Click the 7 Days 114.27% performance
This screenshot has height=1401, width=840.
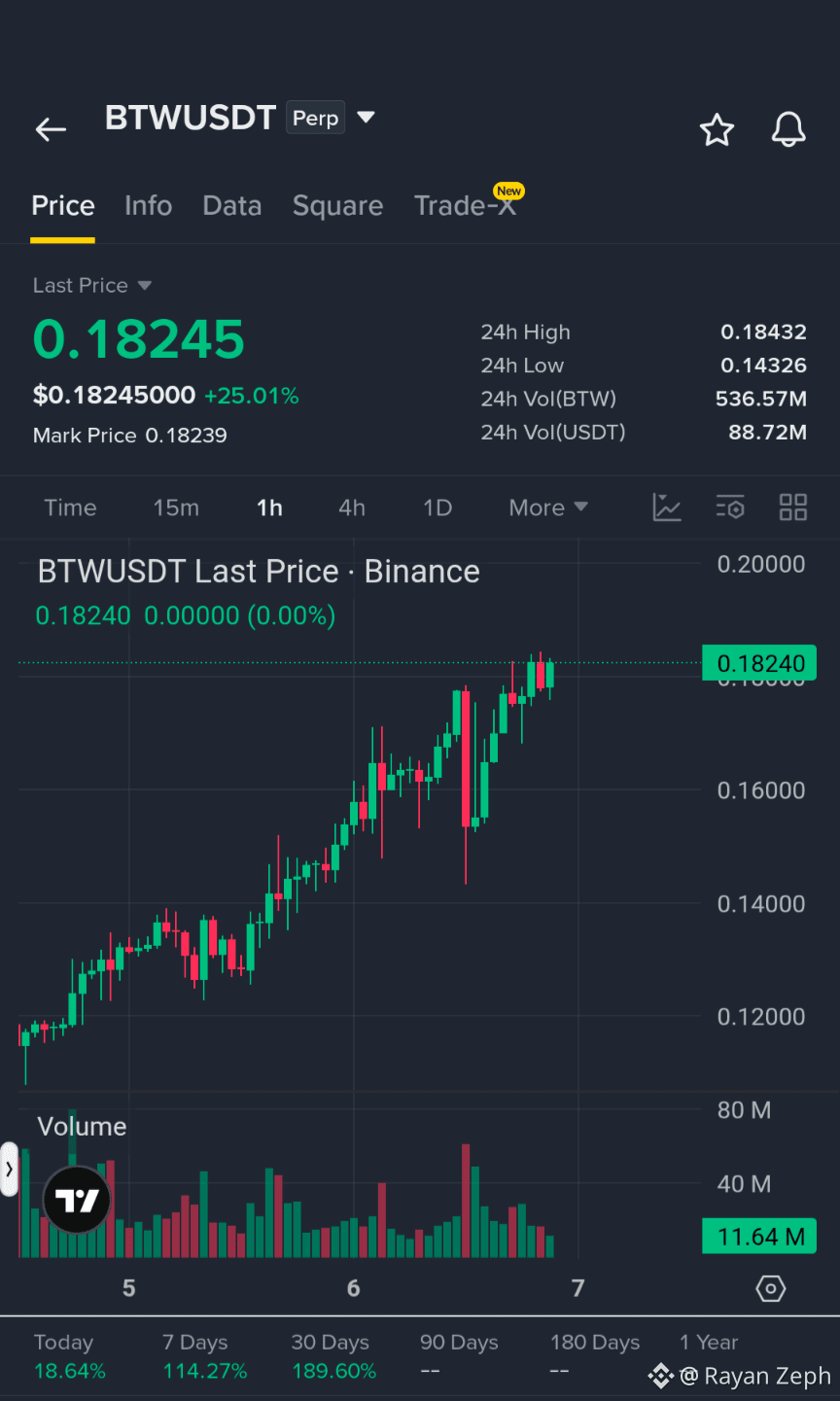pyautogui.click(x=205, y=1356)
